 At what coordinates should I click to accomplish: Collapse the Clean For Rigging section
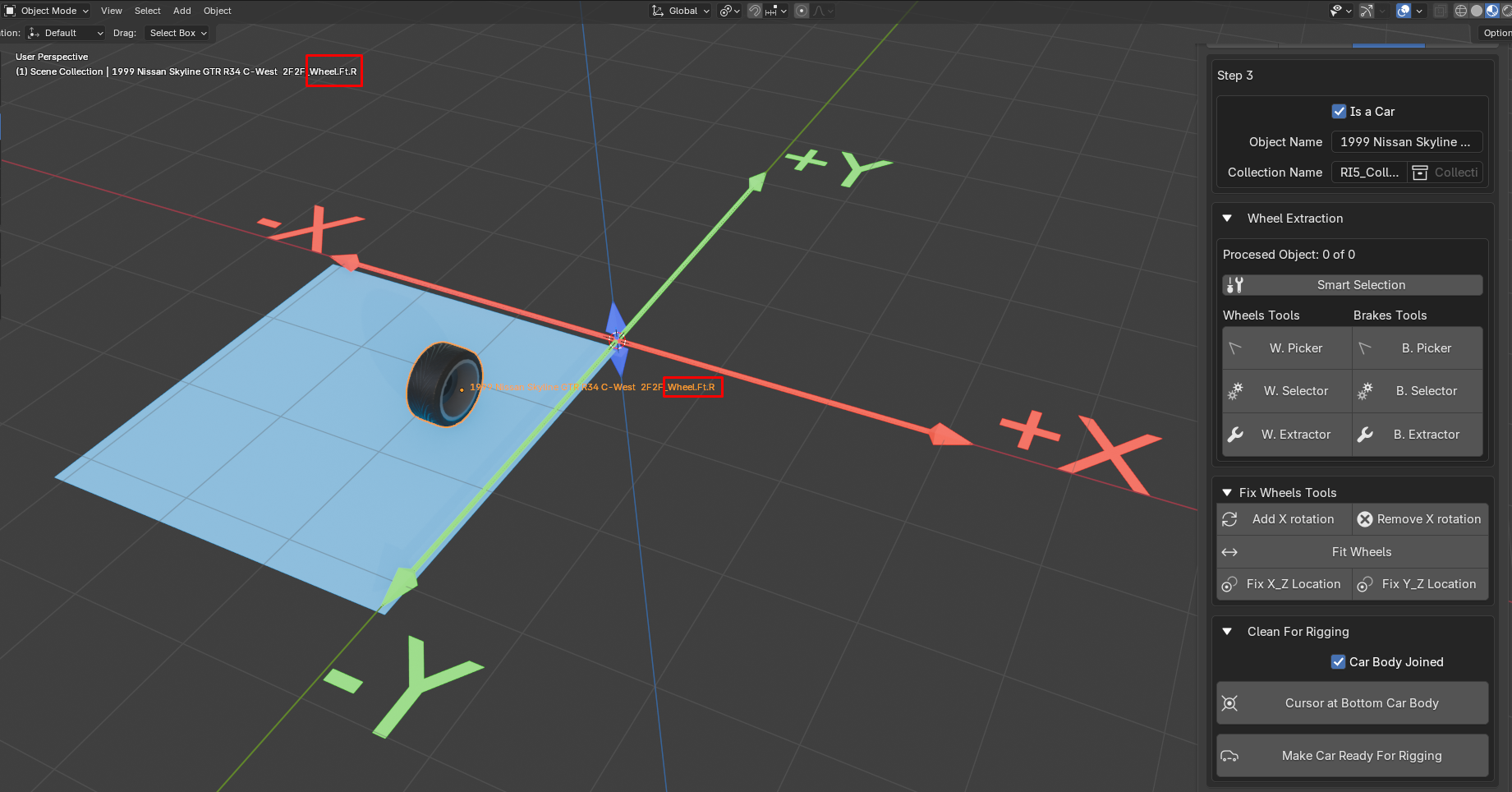[x=1227, y=632]
